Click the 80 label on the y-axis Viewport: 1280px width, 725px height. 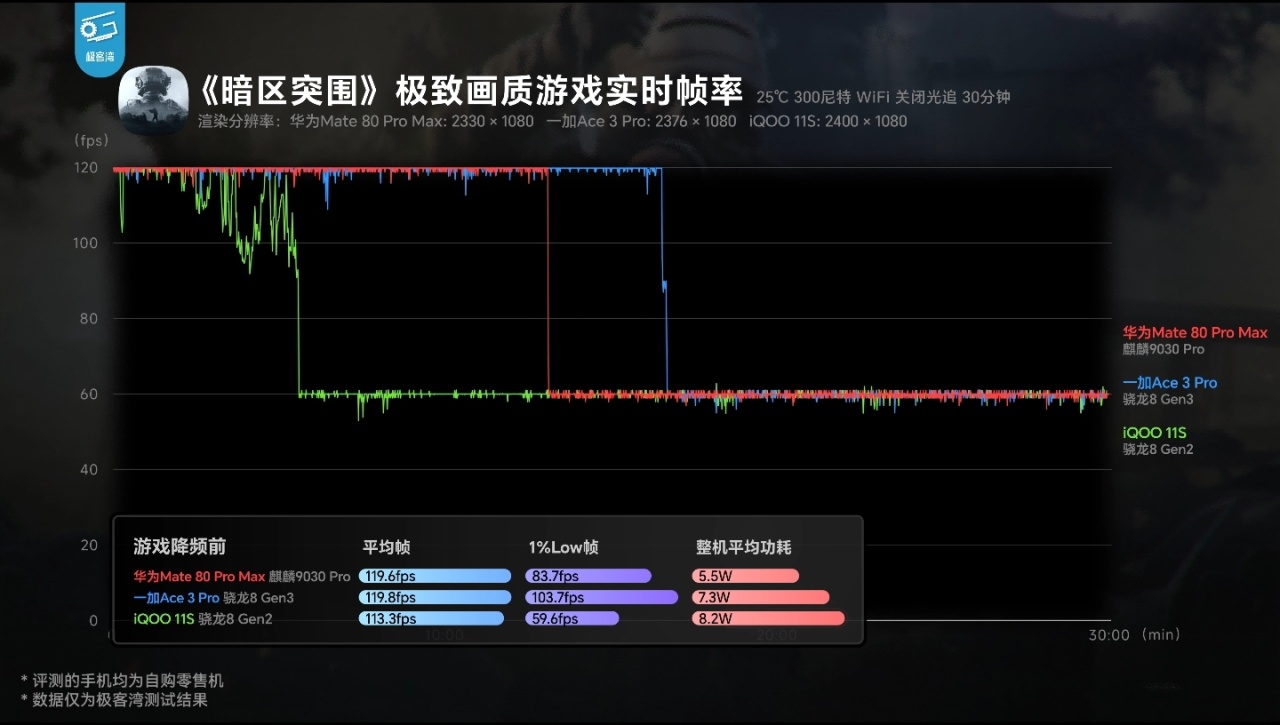tap(89, 319)
